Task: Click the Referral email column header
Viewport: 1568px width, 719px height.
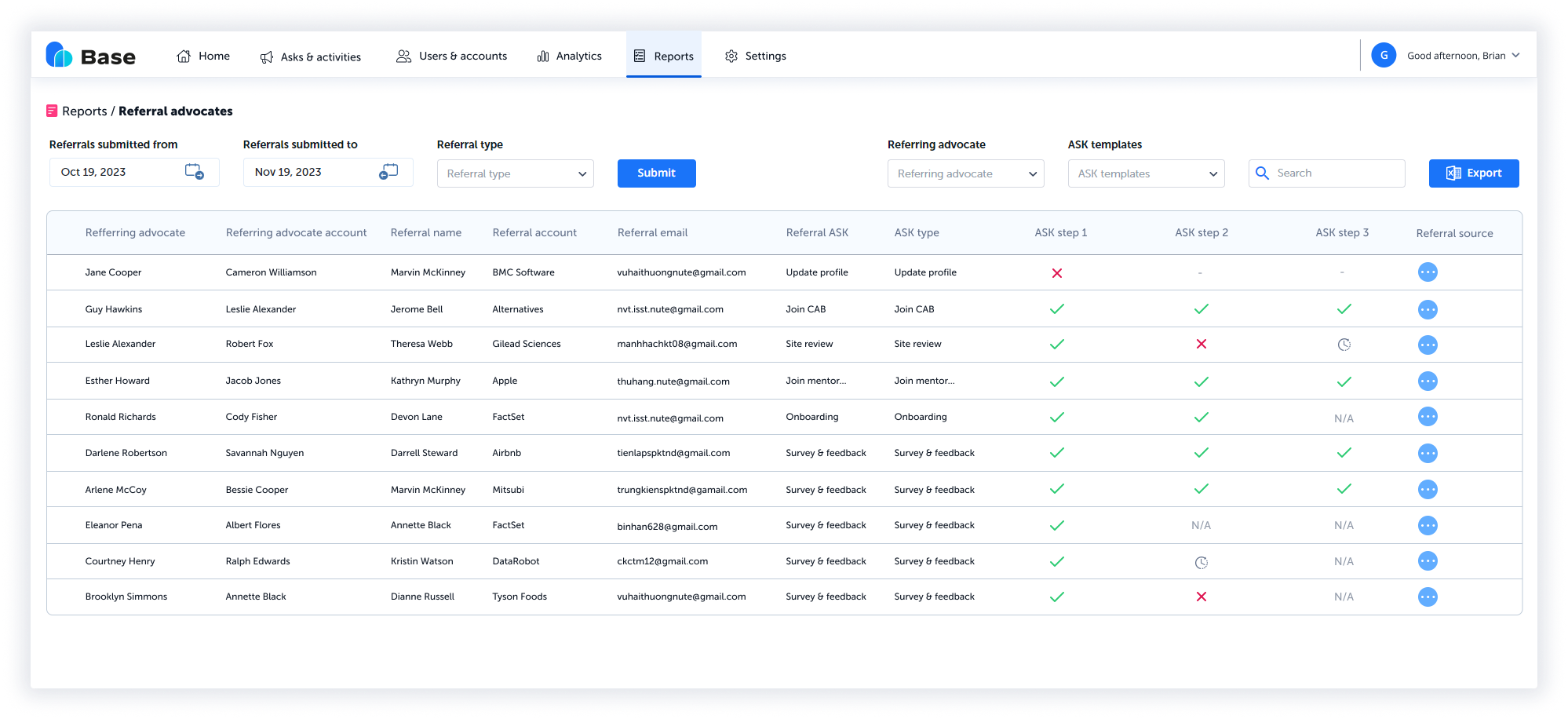Action: click(652, 232)
